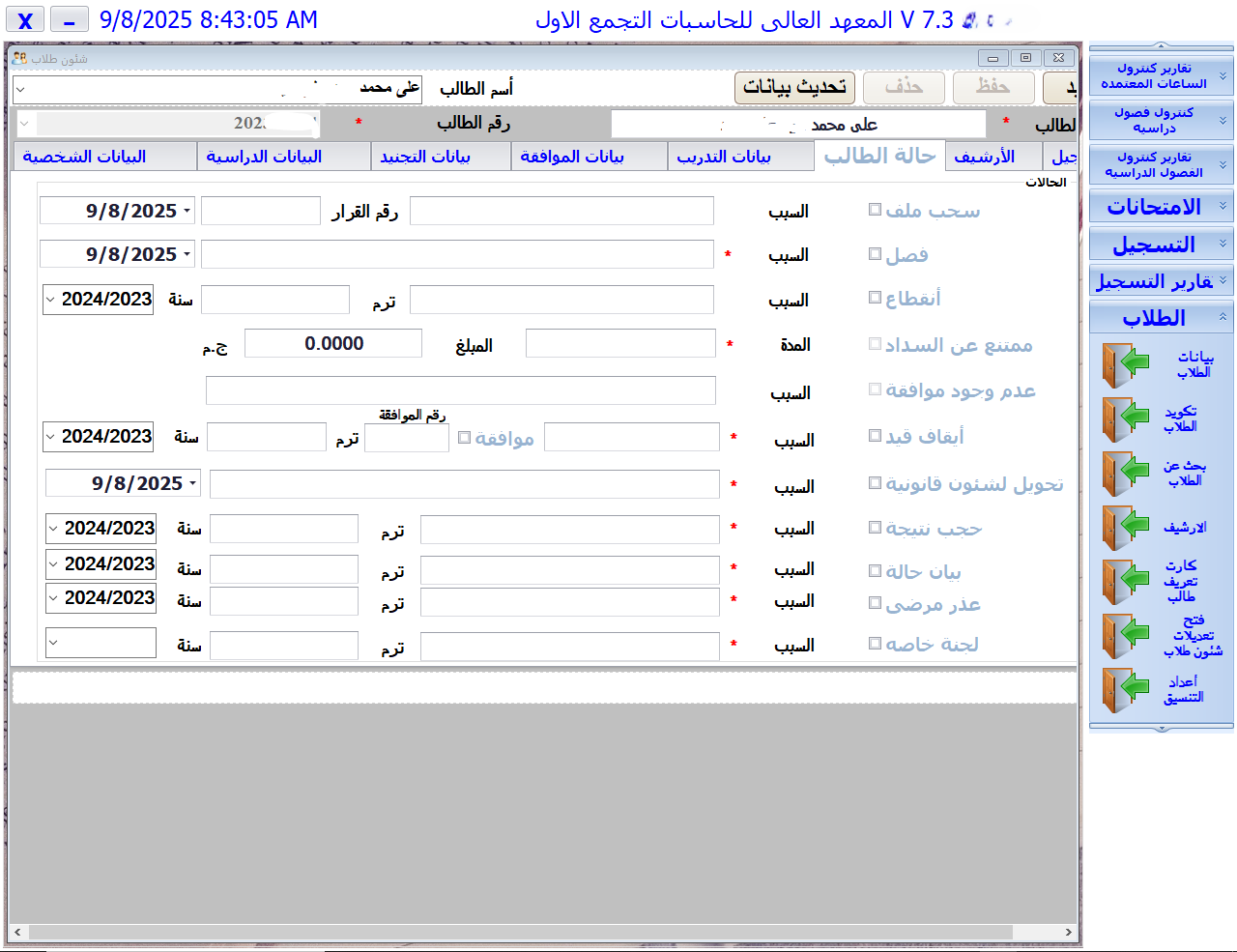Open تكويد الطلاب icon in sidebar

tap(1124, 419)
